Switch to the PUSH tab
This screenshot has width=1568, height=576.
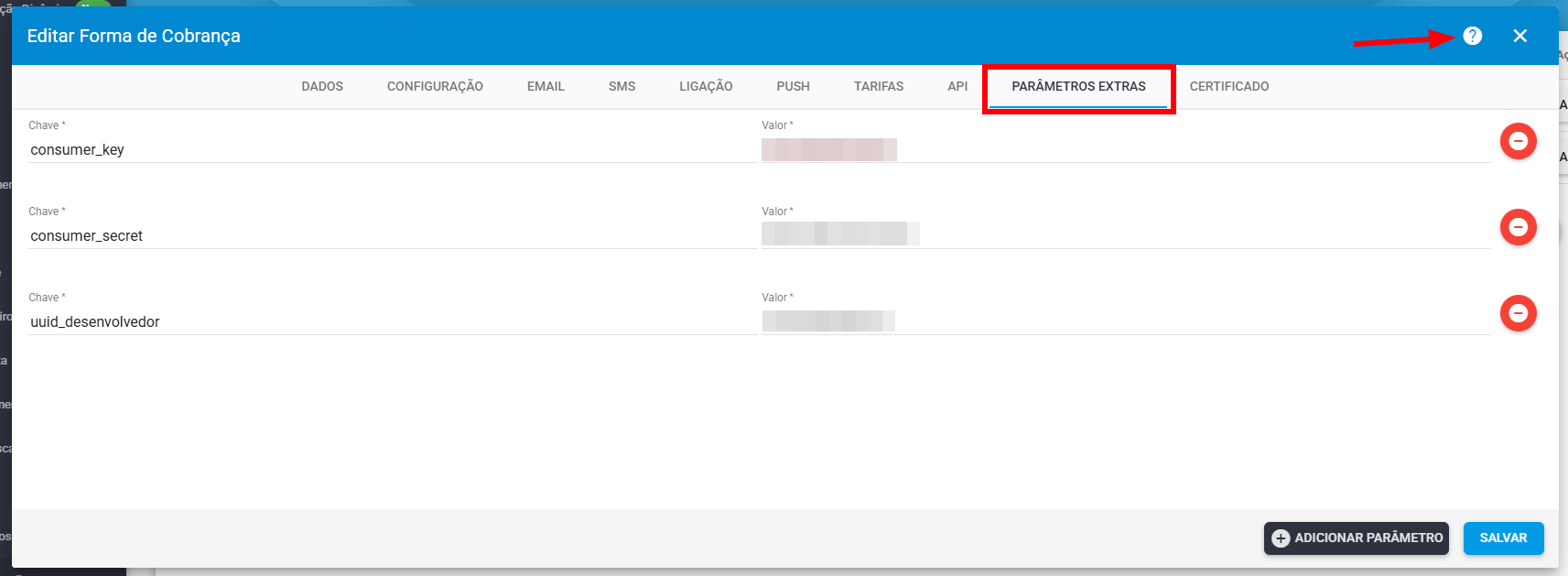793,86
